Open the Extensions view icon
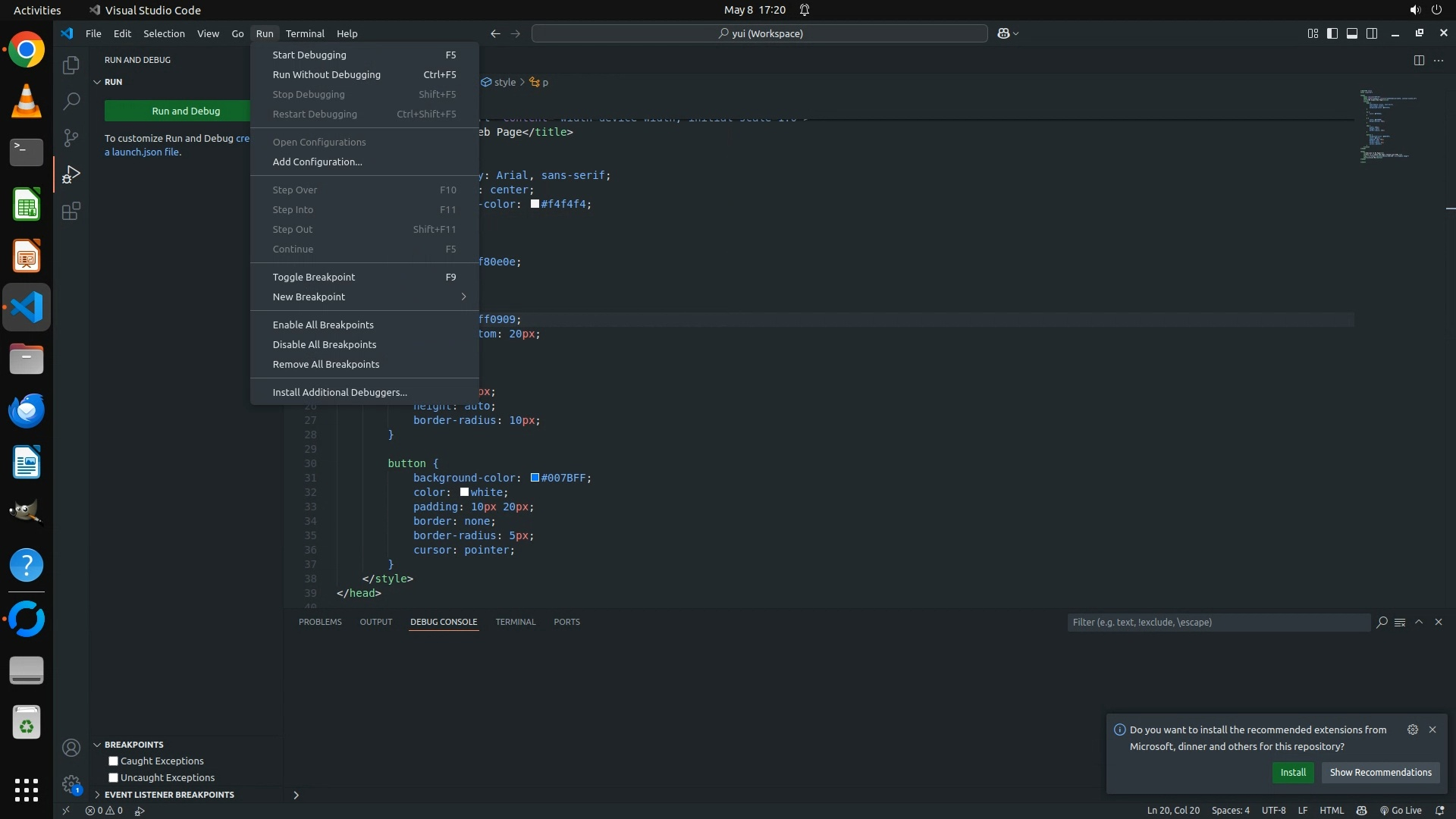The image size is (1456, 819). coord(71,211)
